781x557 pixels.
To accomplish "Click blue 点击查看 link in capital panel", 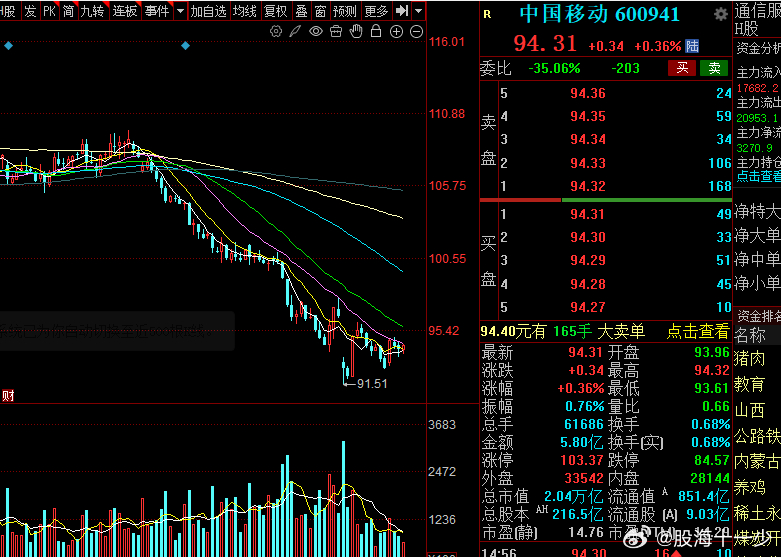I will tap(759, 176).
